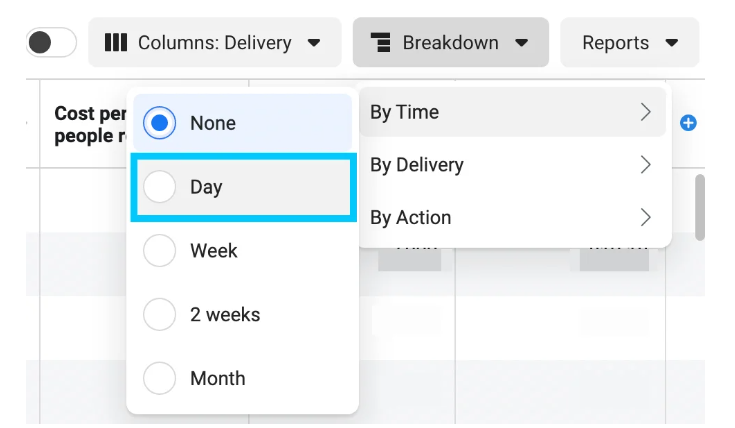The height and width of the screenshot is (428, 735).
Task: Select the Day radio option
Action: coord(160,187)
